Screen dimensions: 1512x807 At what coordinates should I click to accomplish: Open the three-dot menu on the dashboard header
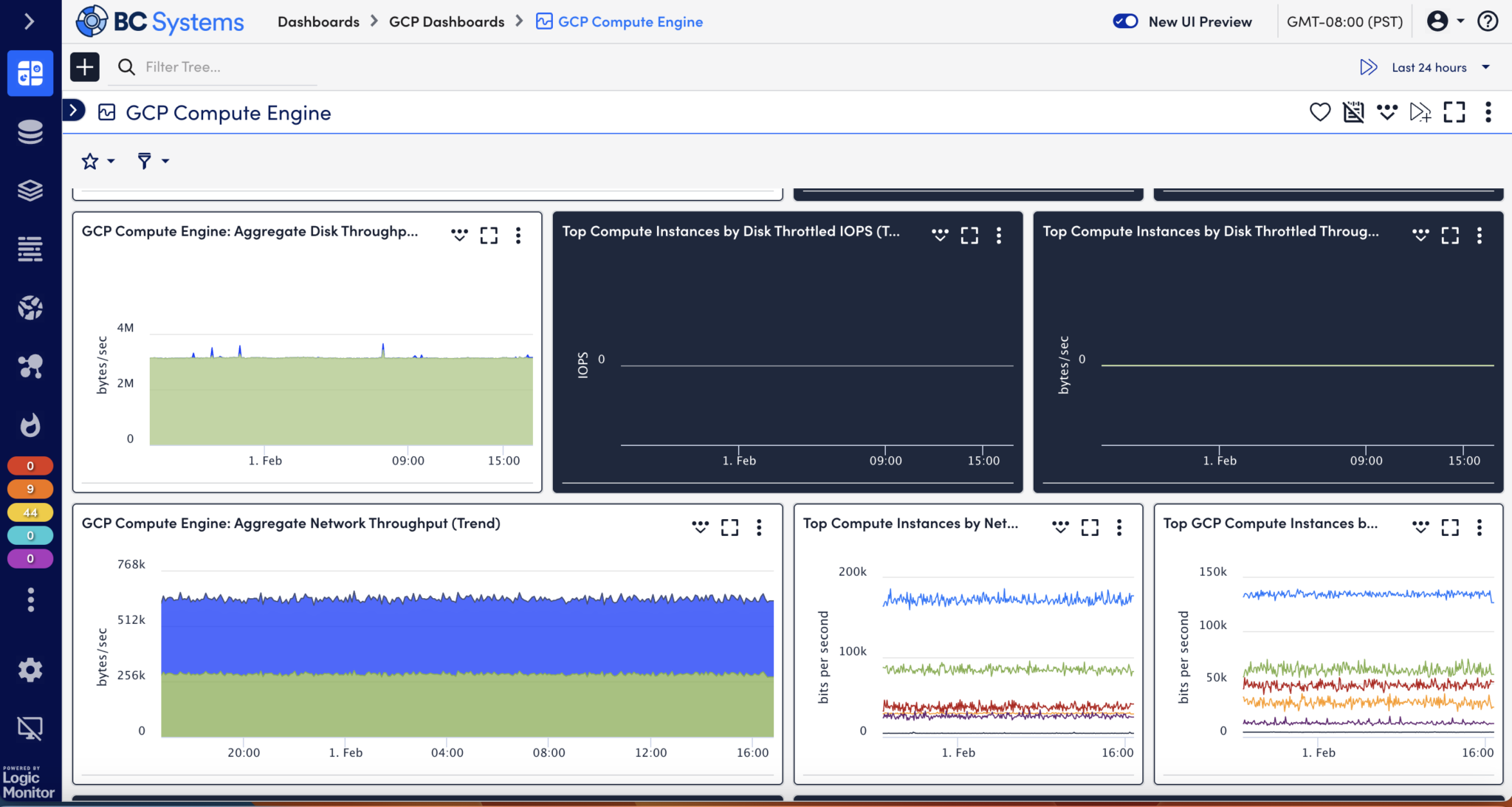(1489, 112)
